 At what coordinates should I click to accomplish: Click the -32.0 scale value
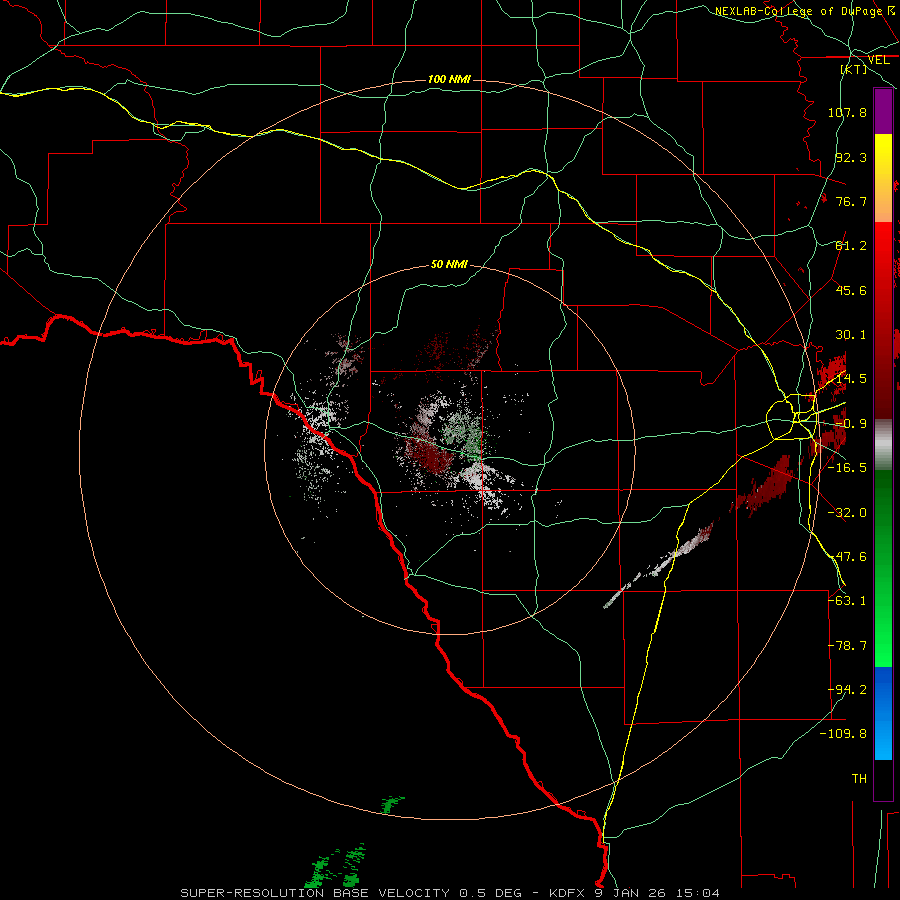tap(847, 513)
